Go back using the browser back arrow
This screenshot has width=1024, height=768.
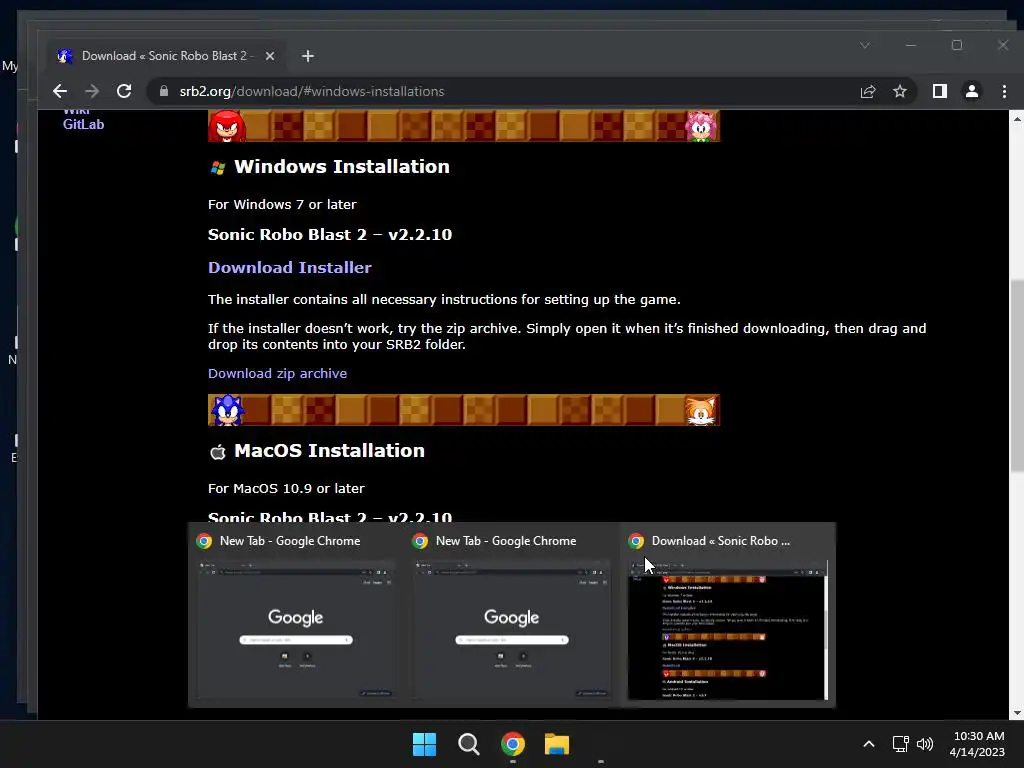click(59, 91)
